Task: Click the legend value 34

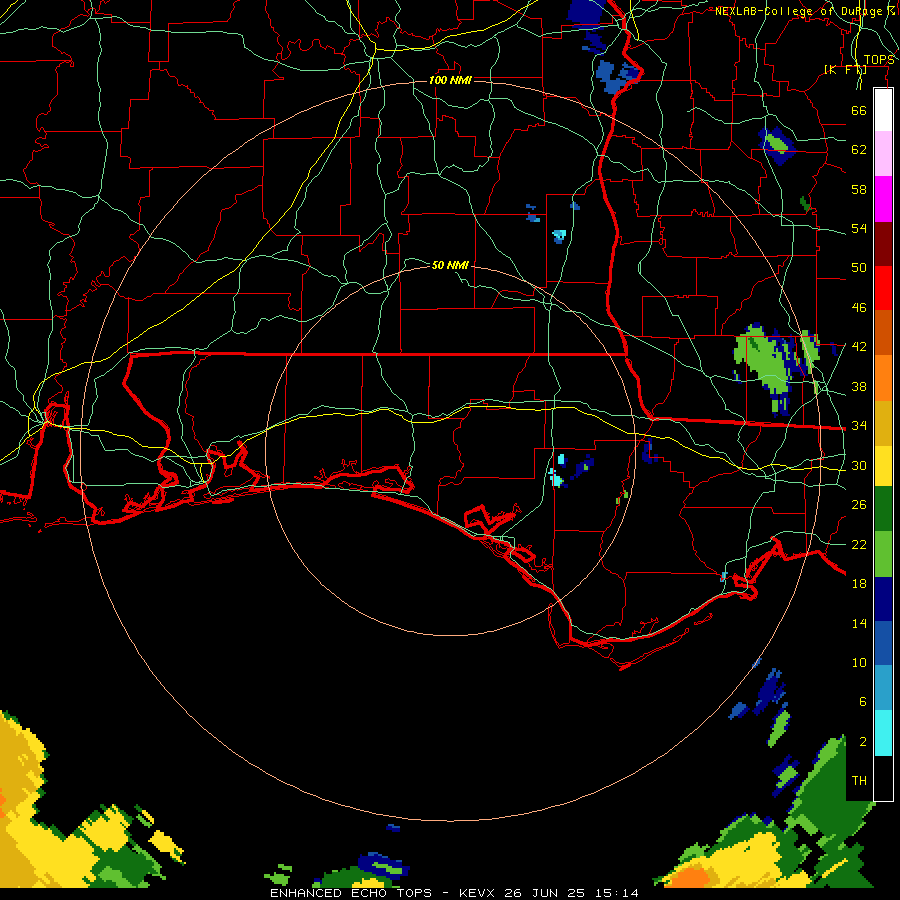Action: click(859, 425)
